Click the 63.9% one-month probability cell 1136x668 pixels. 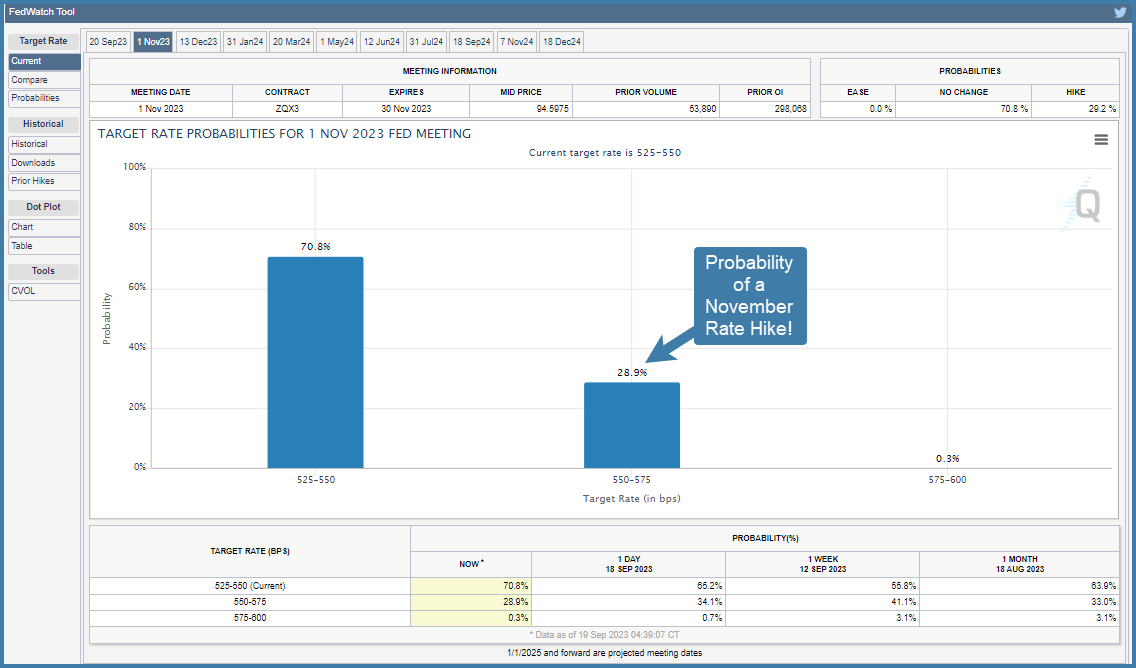[1019, 586]
